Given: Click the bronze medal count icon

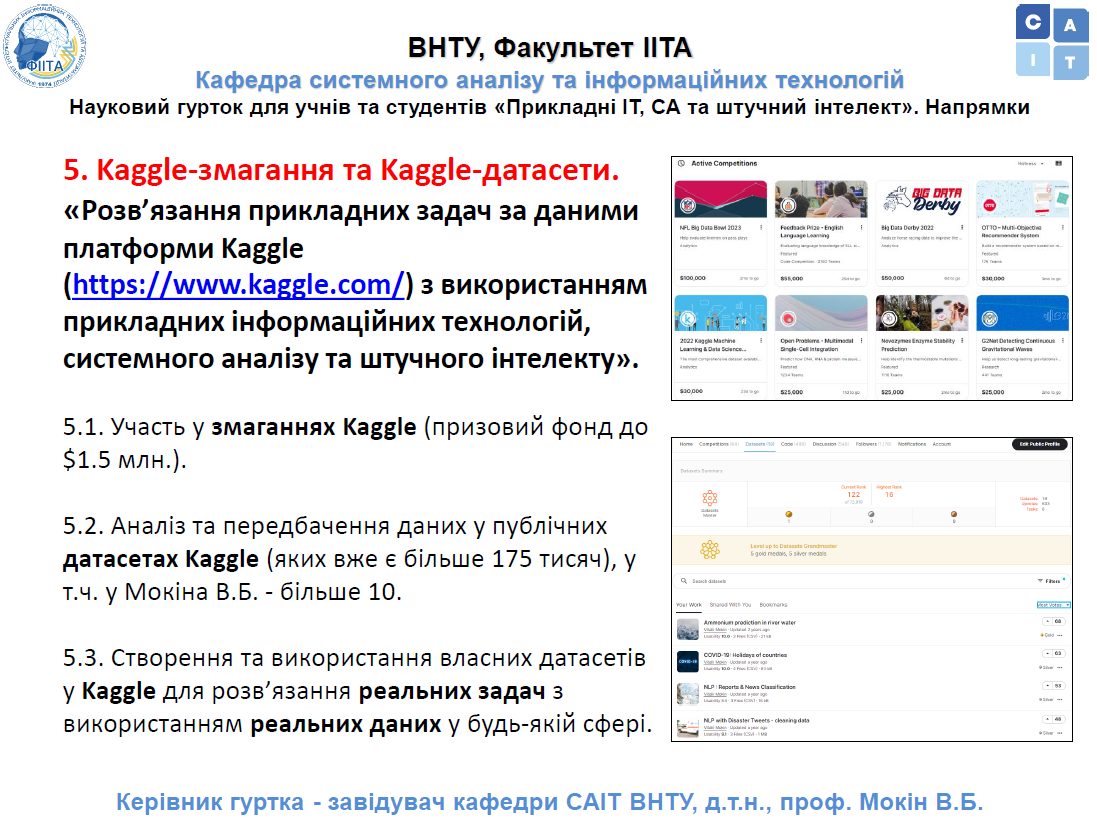Looking at the screenshot, I should pyautogui.click(x=954, y=514).
